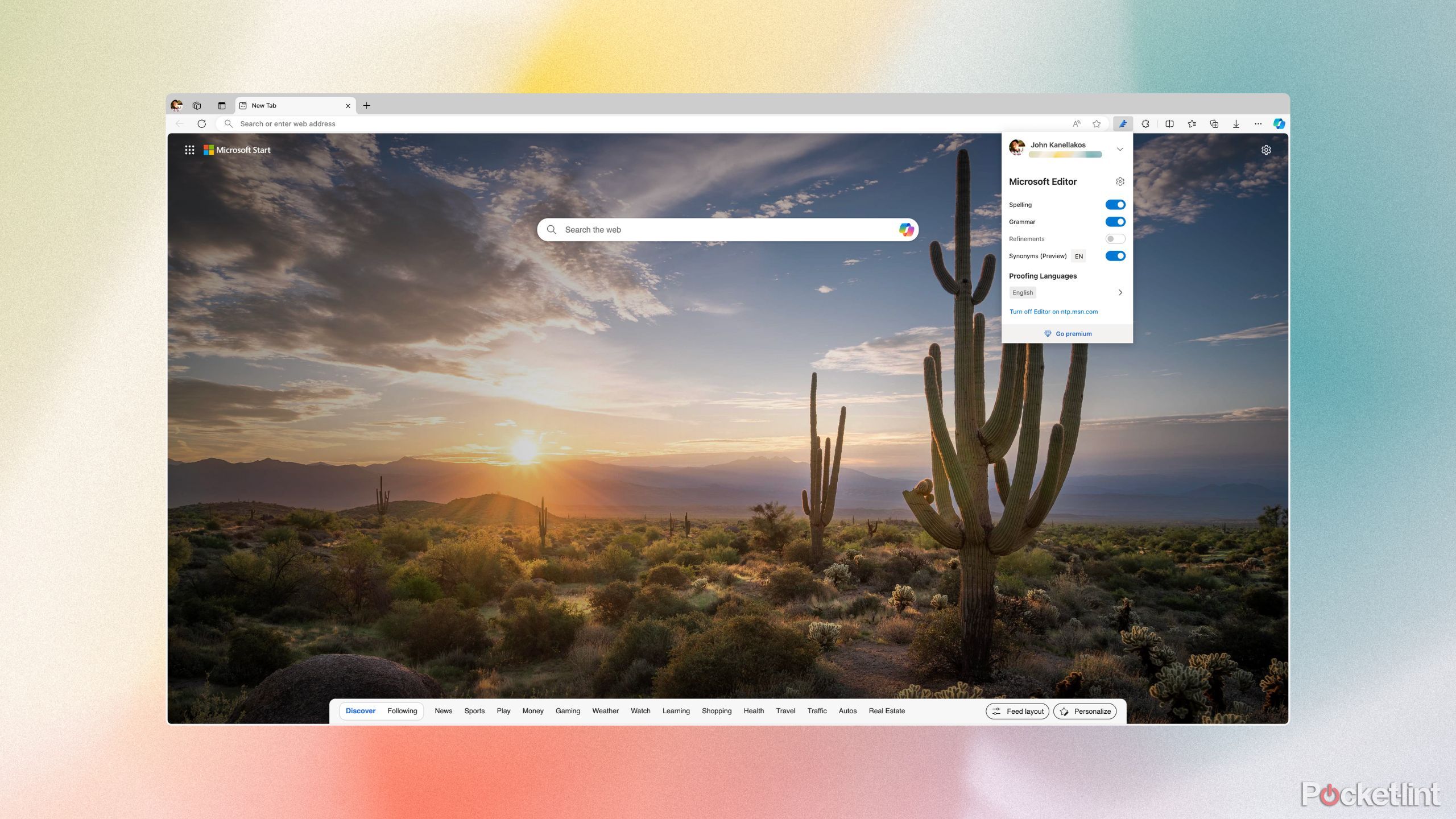Add this page to favorites star

1097,123
